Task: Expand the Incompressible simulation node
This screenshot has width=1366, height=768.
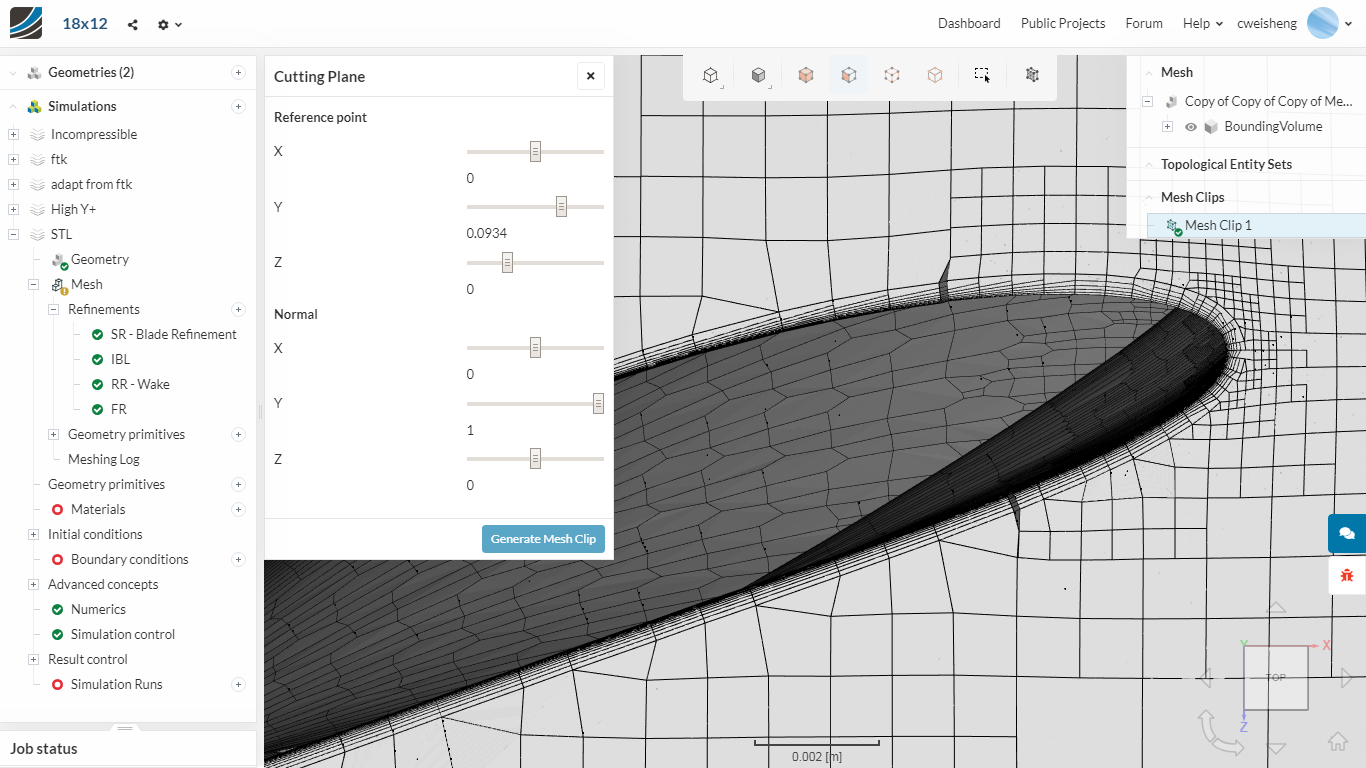Action: pos(13,135)
